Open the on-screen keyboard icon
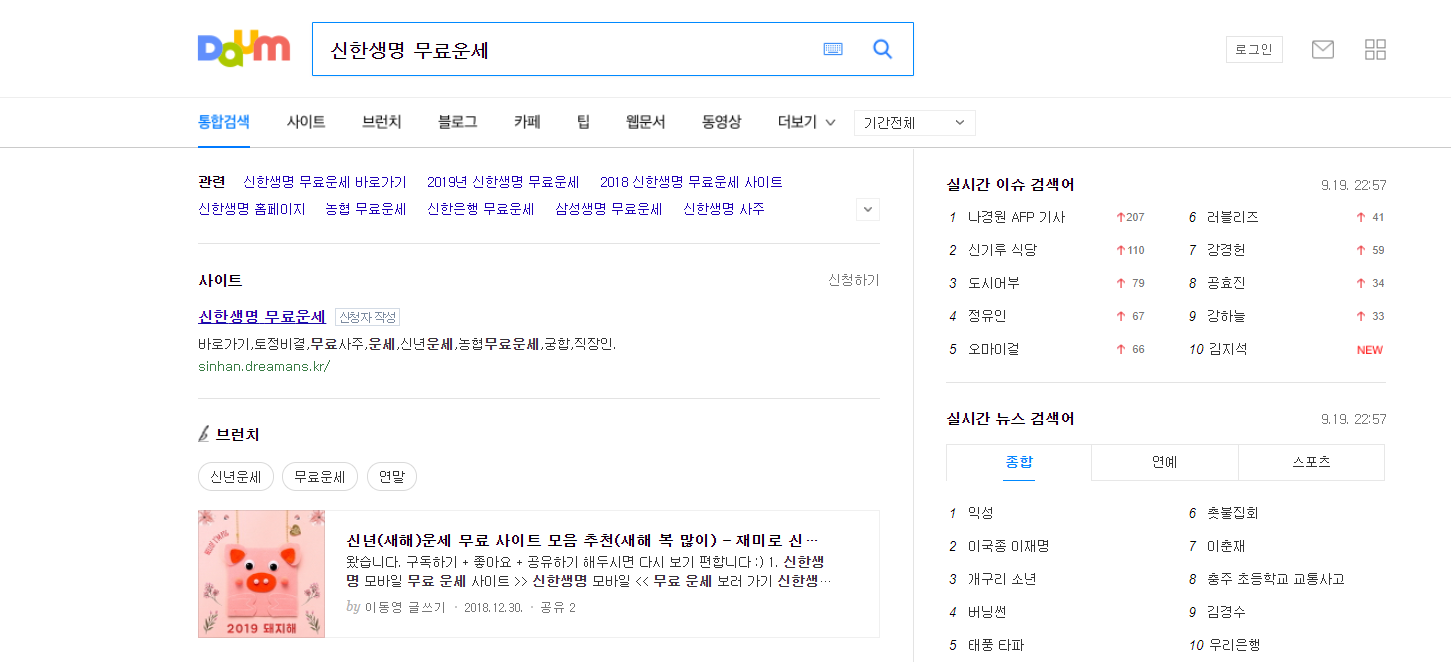The image size is (1451, 662). point(833,49)
